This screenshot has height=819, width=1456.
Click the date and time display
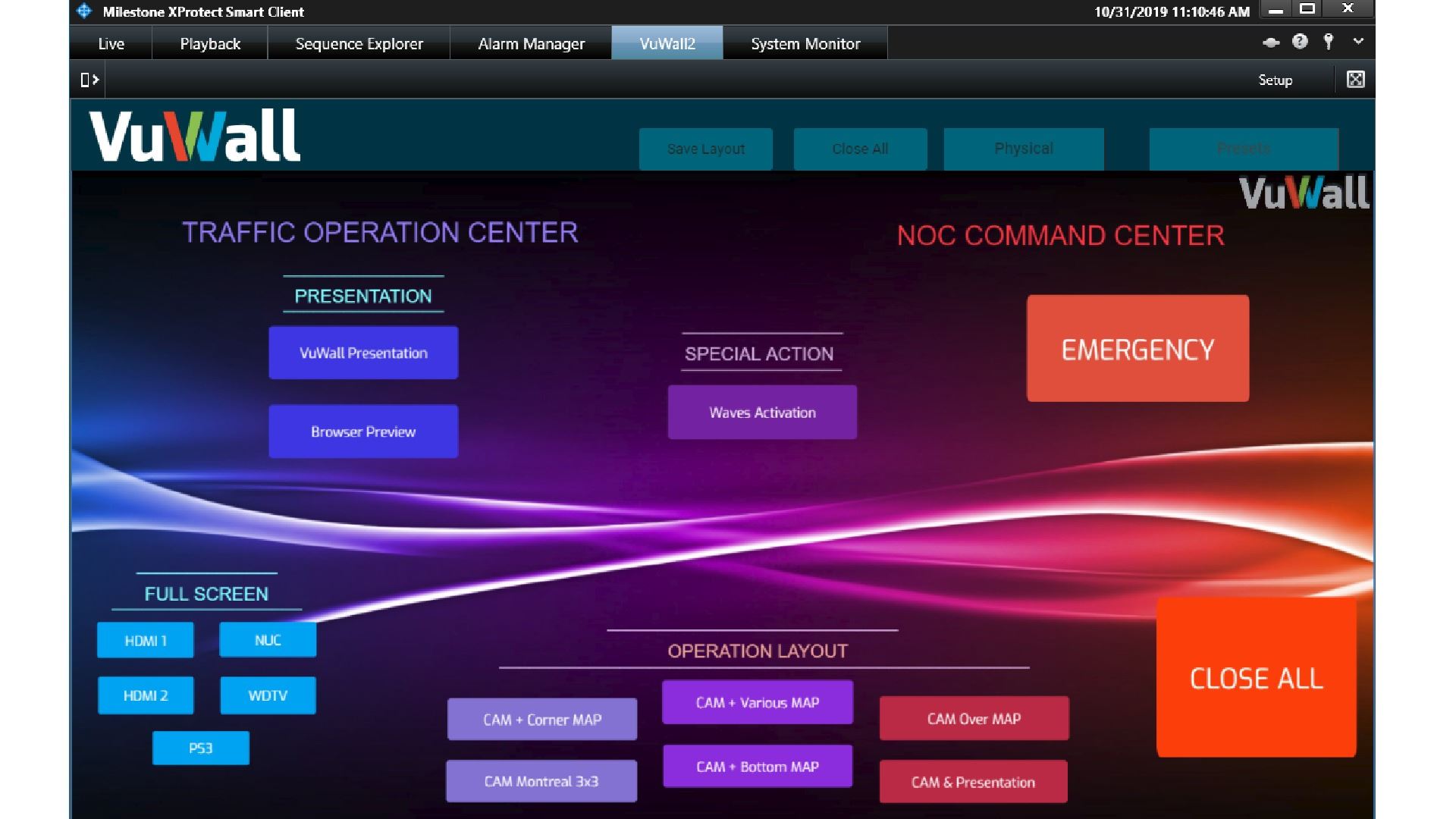tap(1172, 11)
